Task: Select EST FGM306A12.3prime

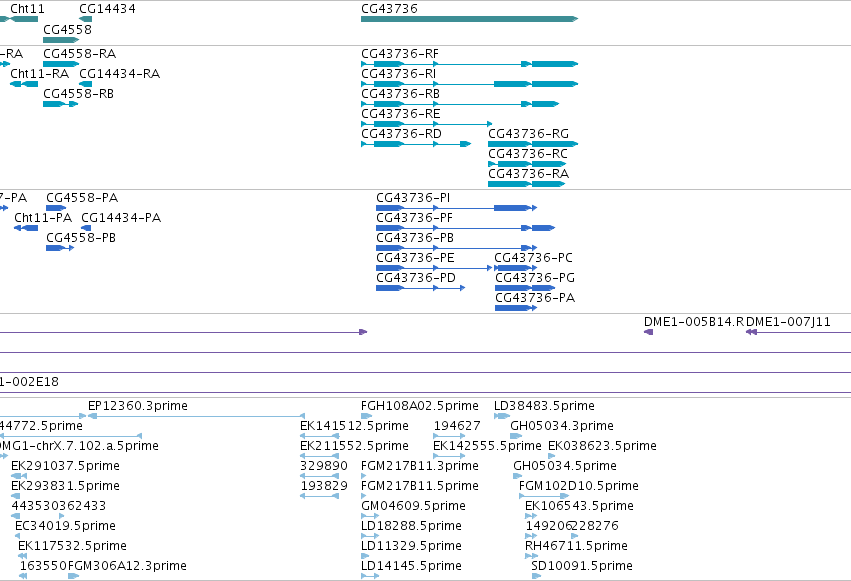Action: pos(73,577)
